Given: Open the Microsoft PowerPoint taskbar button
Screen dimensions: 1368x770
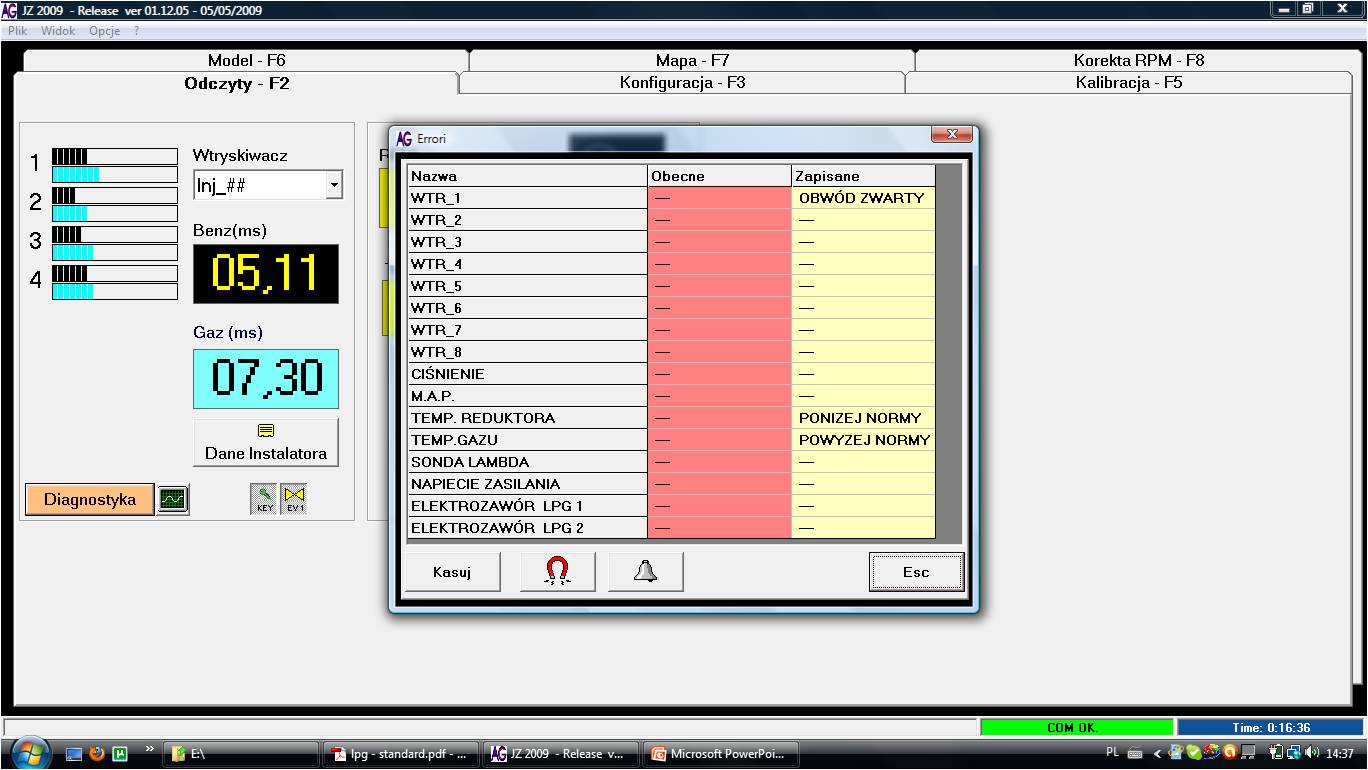Looking at the screenshot, I should tap(722, 754).
